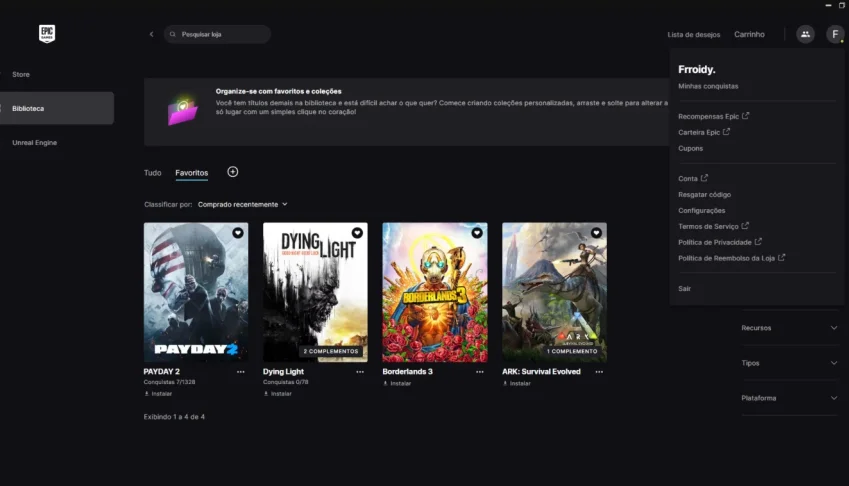Open PAYDAY 2 three-dot options menu
This screenshot has width=849, height=486.
[240, 372]
